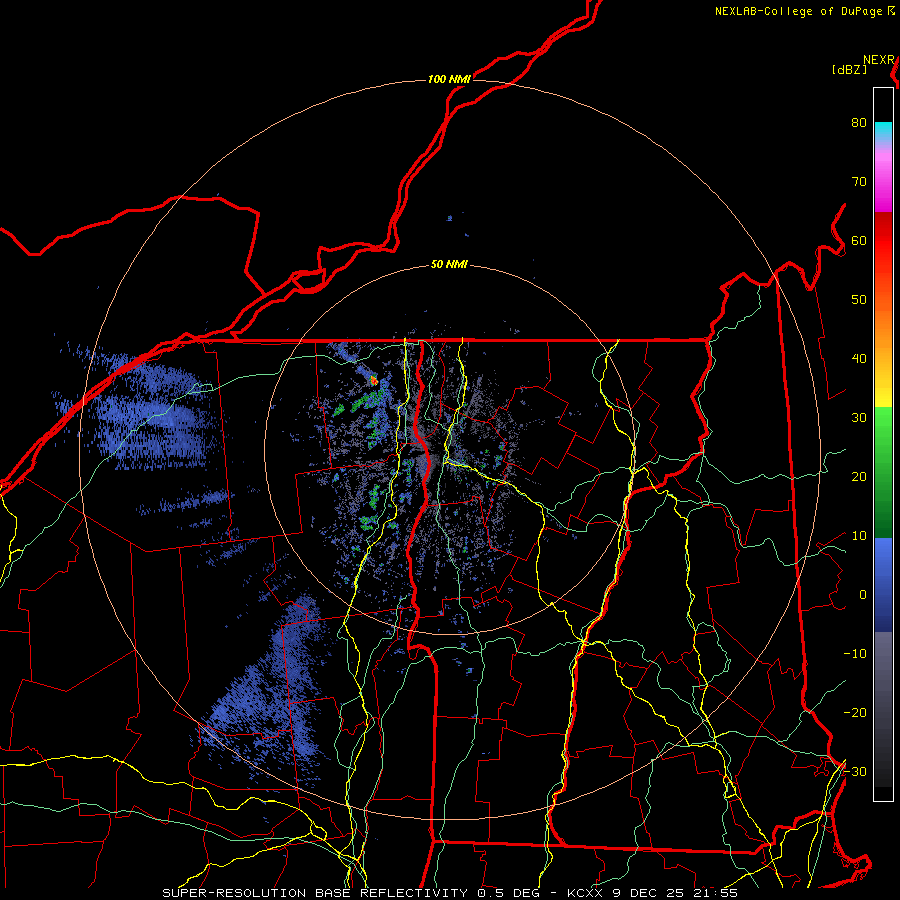Screen dimensions: 900x900
Task: Click the 60 dBZ scale label
Action: 859,240
